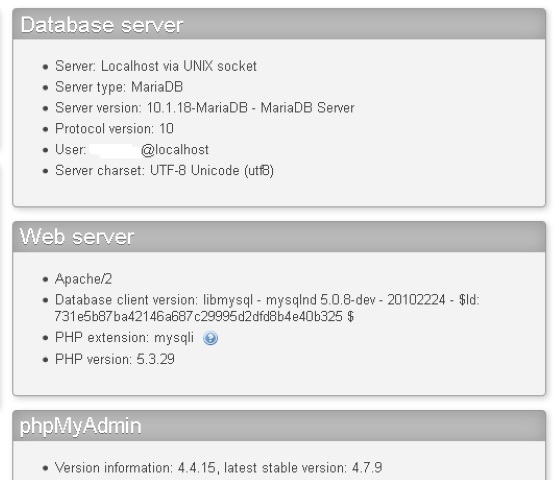Click the 'Version information: 4.4.15' line
Viewport: 559px width, 480px height.
click(218, 468)
